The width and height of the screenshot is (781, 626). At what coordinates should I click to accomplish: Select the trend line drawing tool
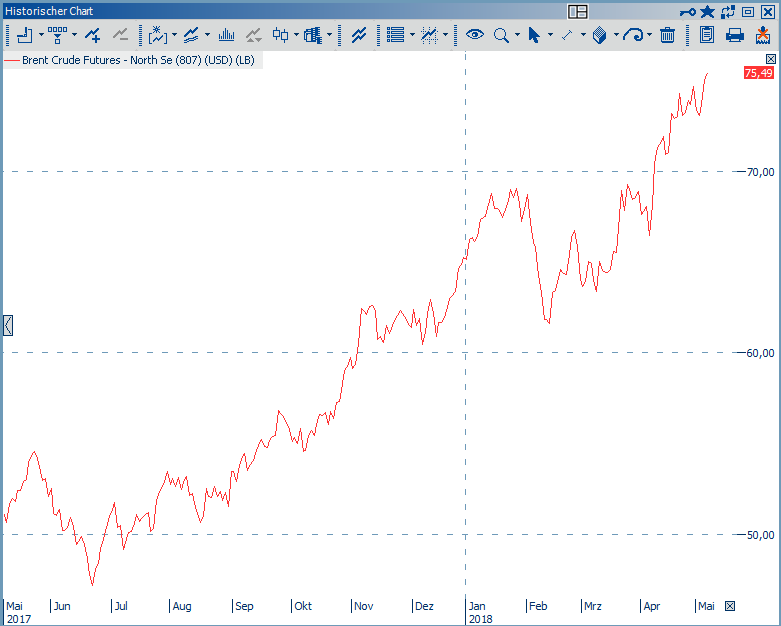pyautogui.click(x=567, y=35)
